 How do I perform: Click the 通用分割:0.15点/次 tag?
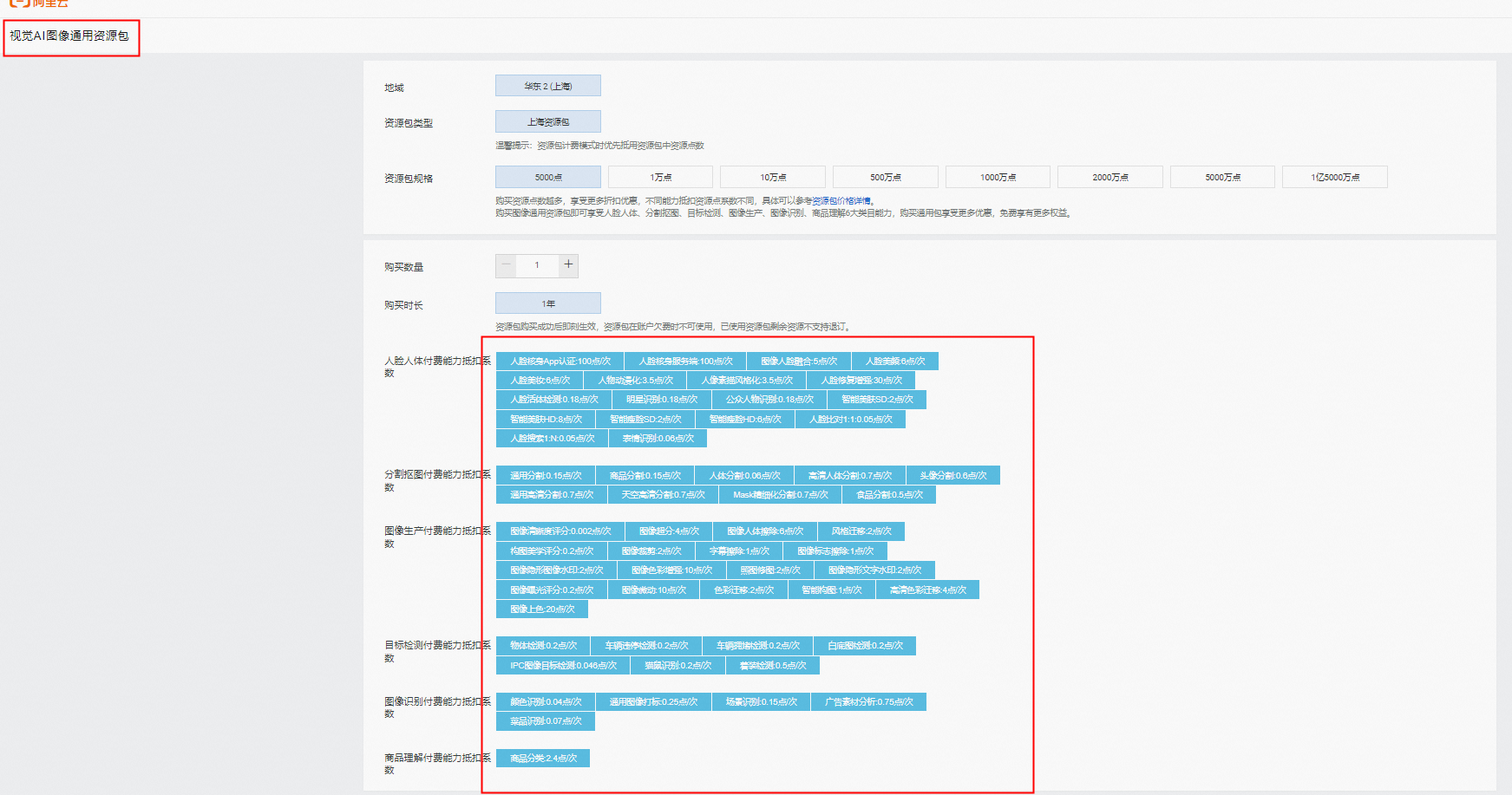(546, 475)
